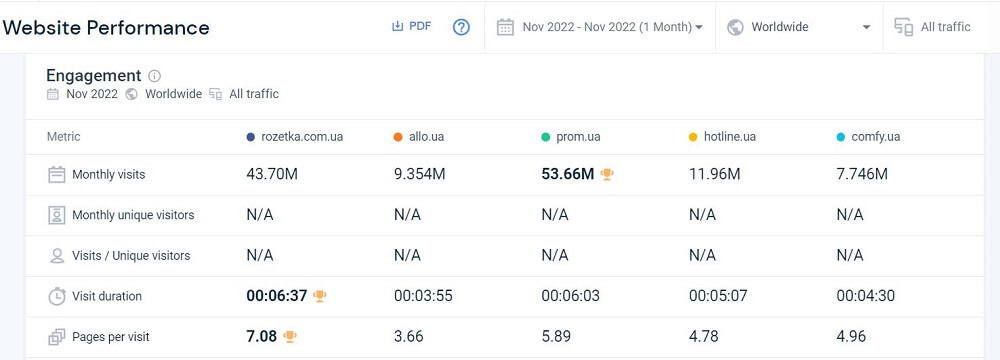This screenshot has width=1000, height=360.
Task: Click the 00:06:37 visit duration value
Action: [x=277, y=296]
